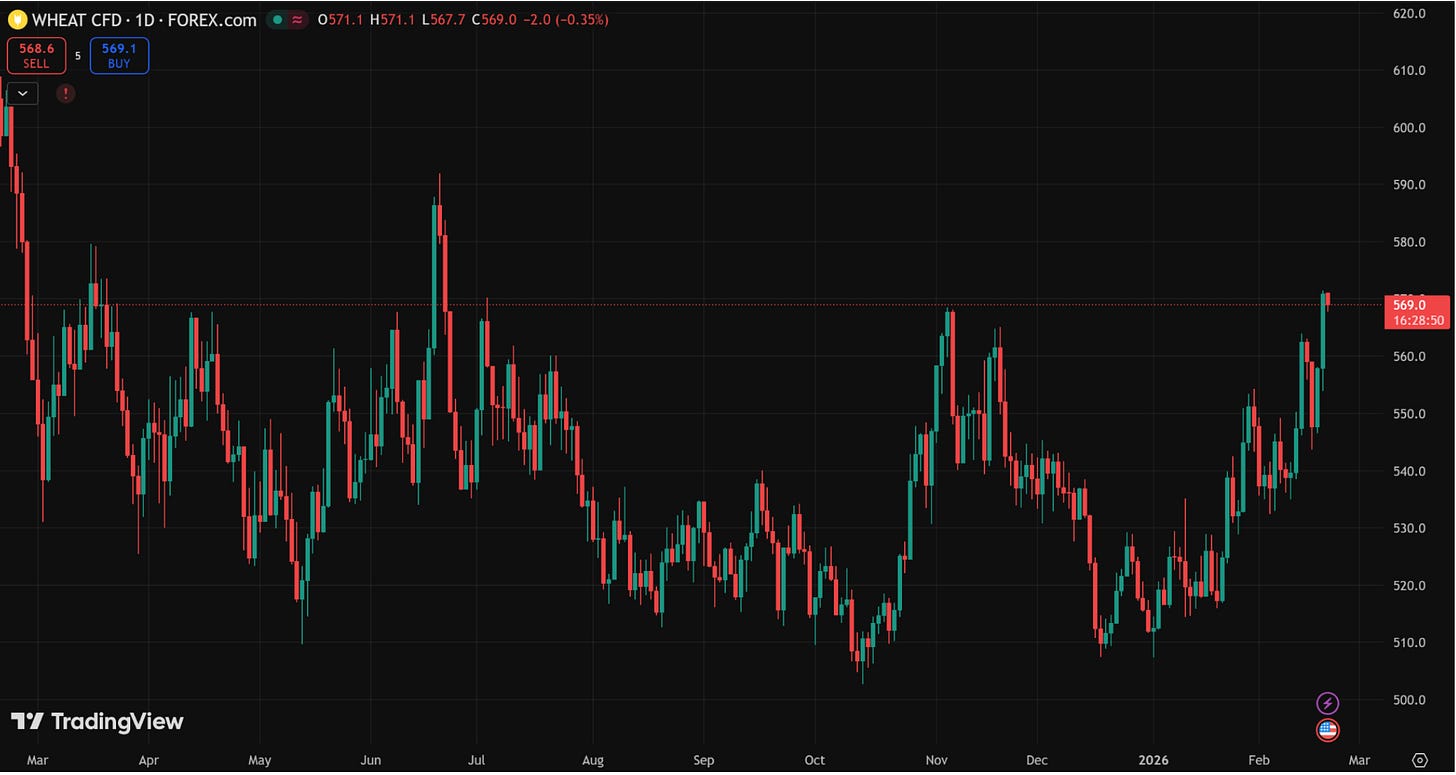This screenshot has width=1456, height=775.
Task: Click the high value H571.1
Action: coord(392,20)
